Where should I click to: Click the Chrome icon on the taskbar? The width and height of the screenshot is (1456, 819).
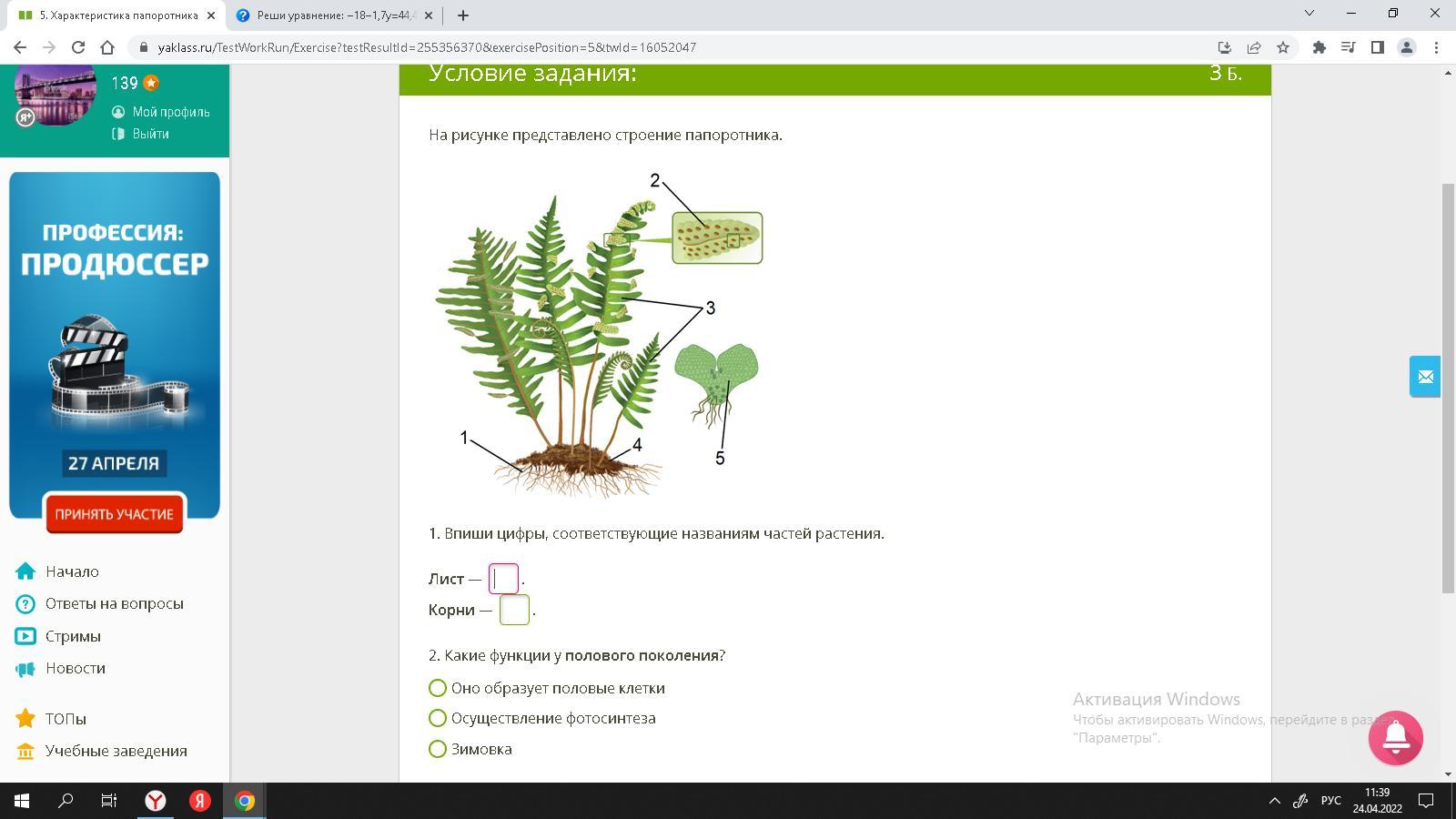[x=245, y=801]
